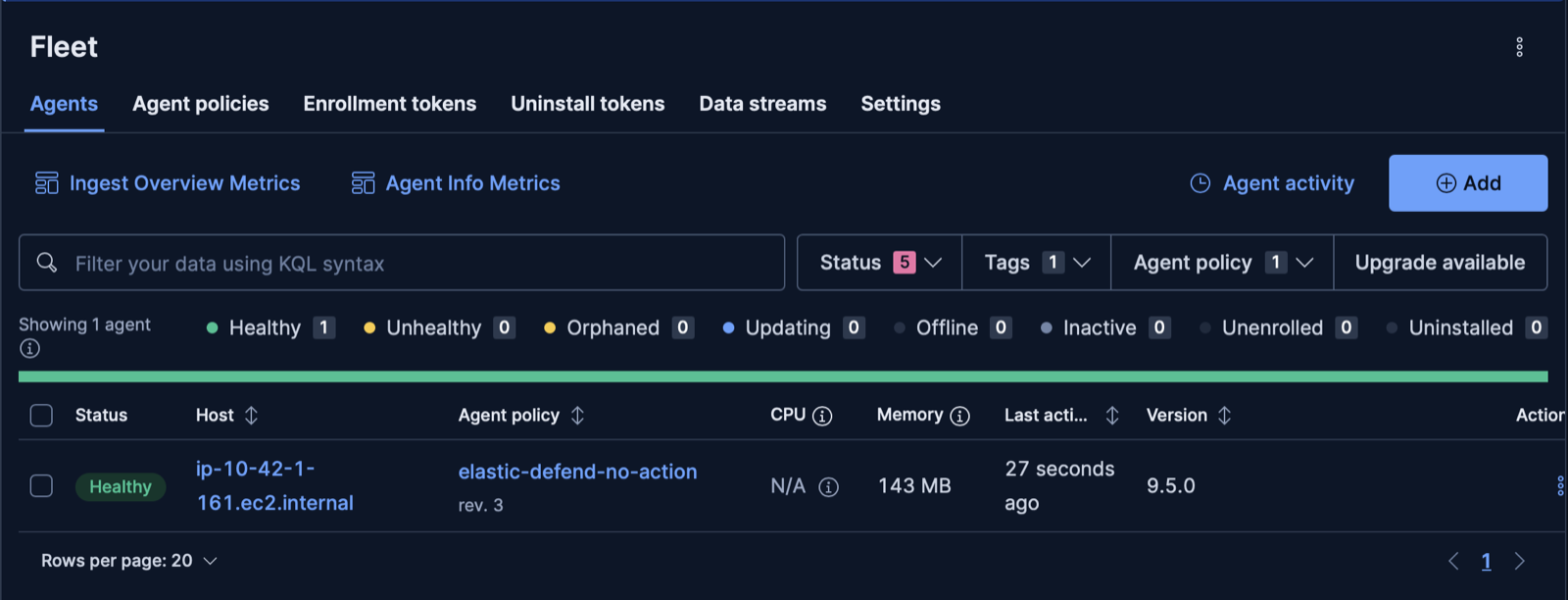Click the clock icon beside Agent activity

pos(1200,183)
